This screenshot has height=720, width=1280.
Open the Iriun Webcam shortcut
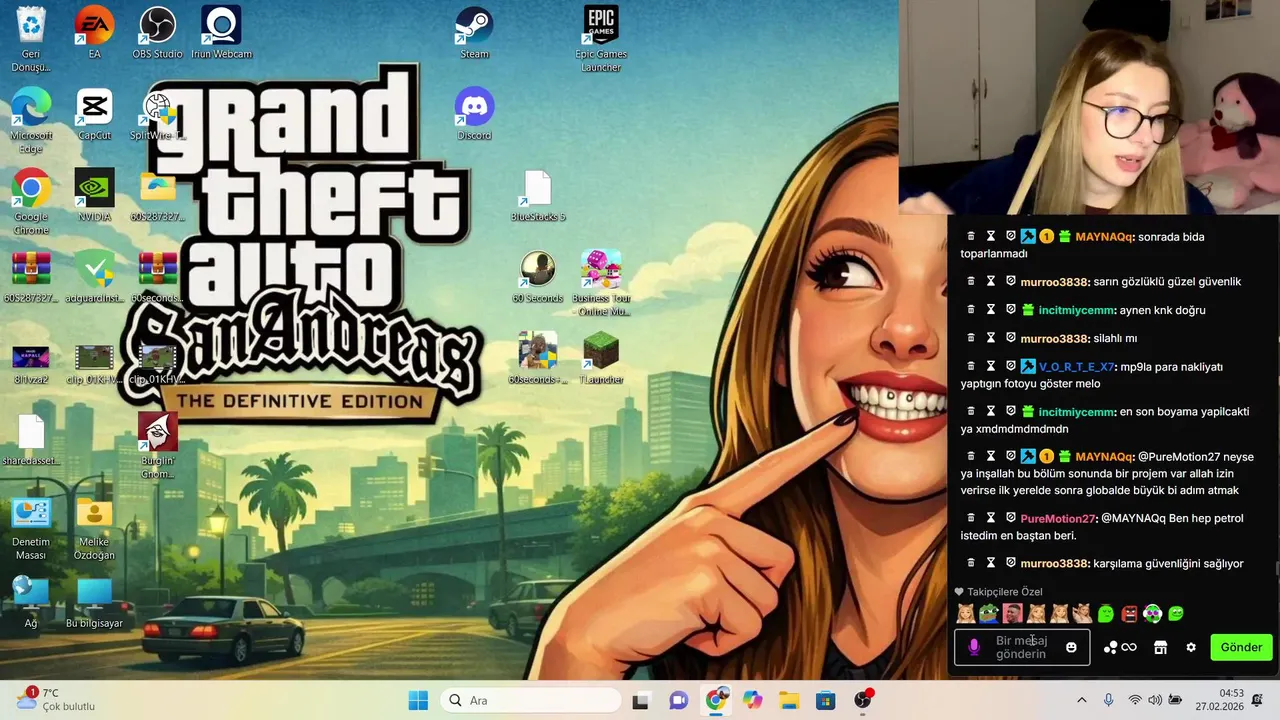(221, 32)
